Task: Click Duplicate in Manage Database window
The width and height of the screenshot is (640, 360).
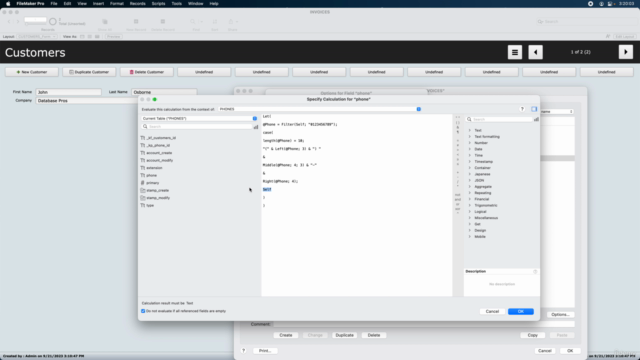Action: 344,335
